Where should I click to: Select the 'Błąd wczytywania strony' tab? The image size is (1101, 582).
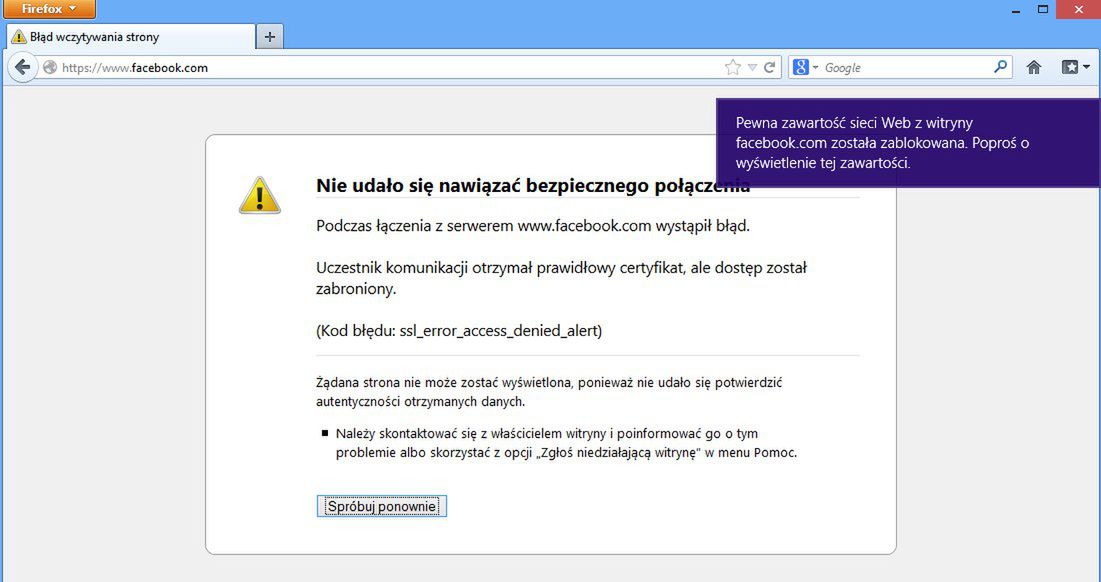(x=131, y=37)
